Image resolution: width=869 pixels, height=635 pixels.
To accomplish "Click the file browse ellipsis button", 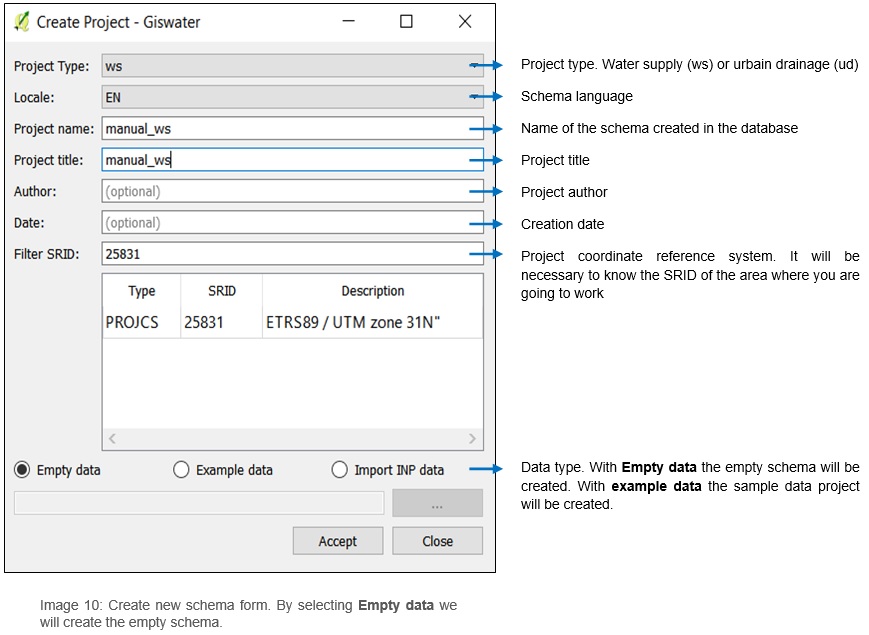I will [437, 504].
